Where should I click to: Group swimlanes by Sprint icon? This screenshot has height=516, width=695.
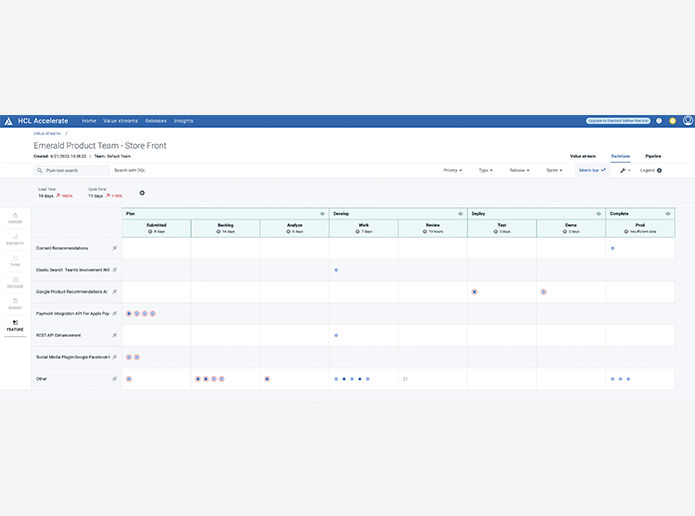(x=15, y=304)
